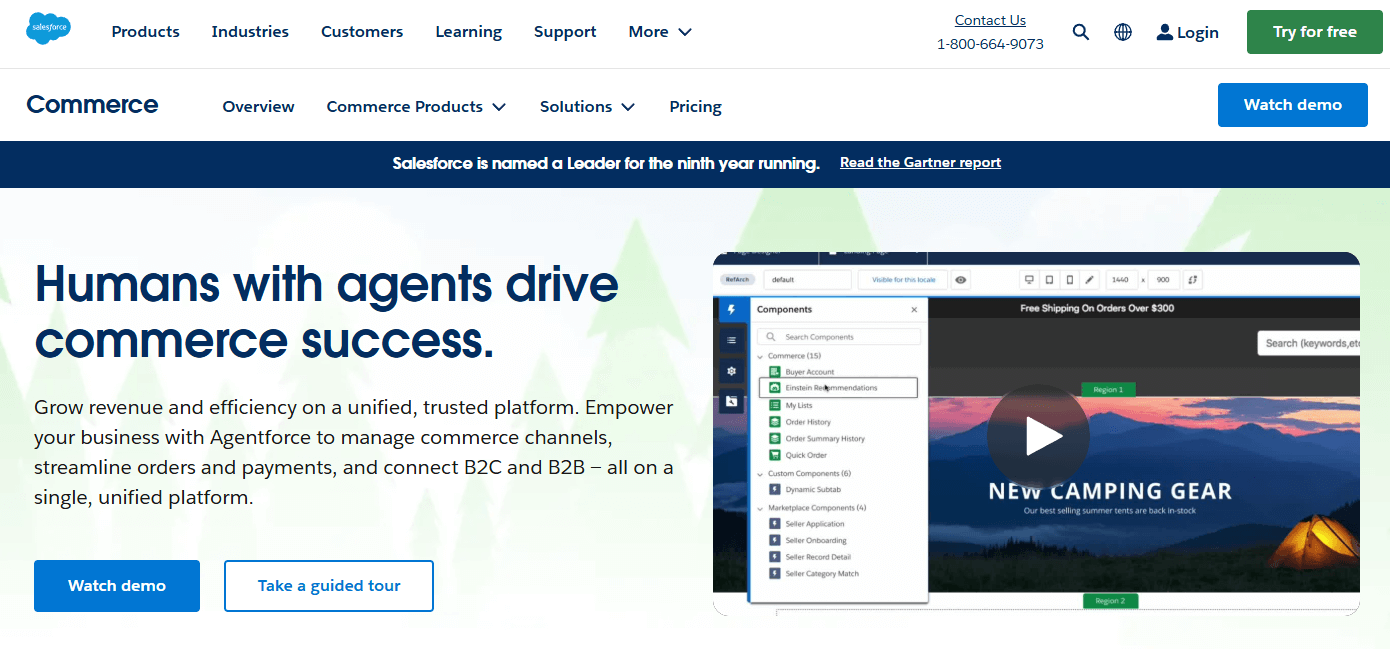Open the search magnifier in the top navigation

pos(1080,31)
